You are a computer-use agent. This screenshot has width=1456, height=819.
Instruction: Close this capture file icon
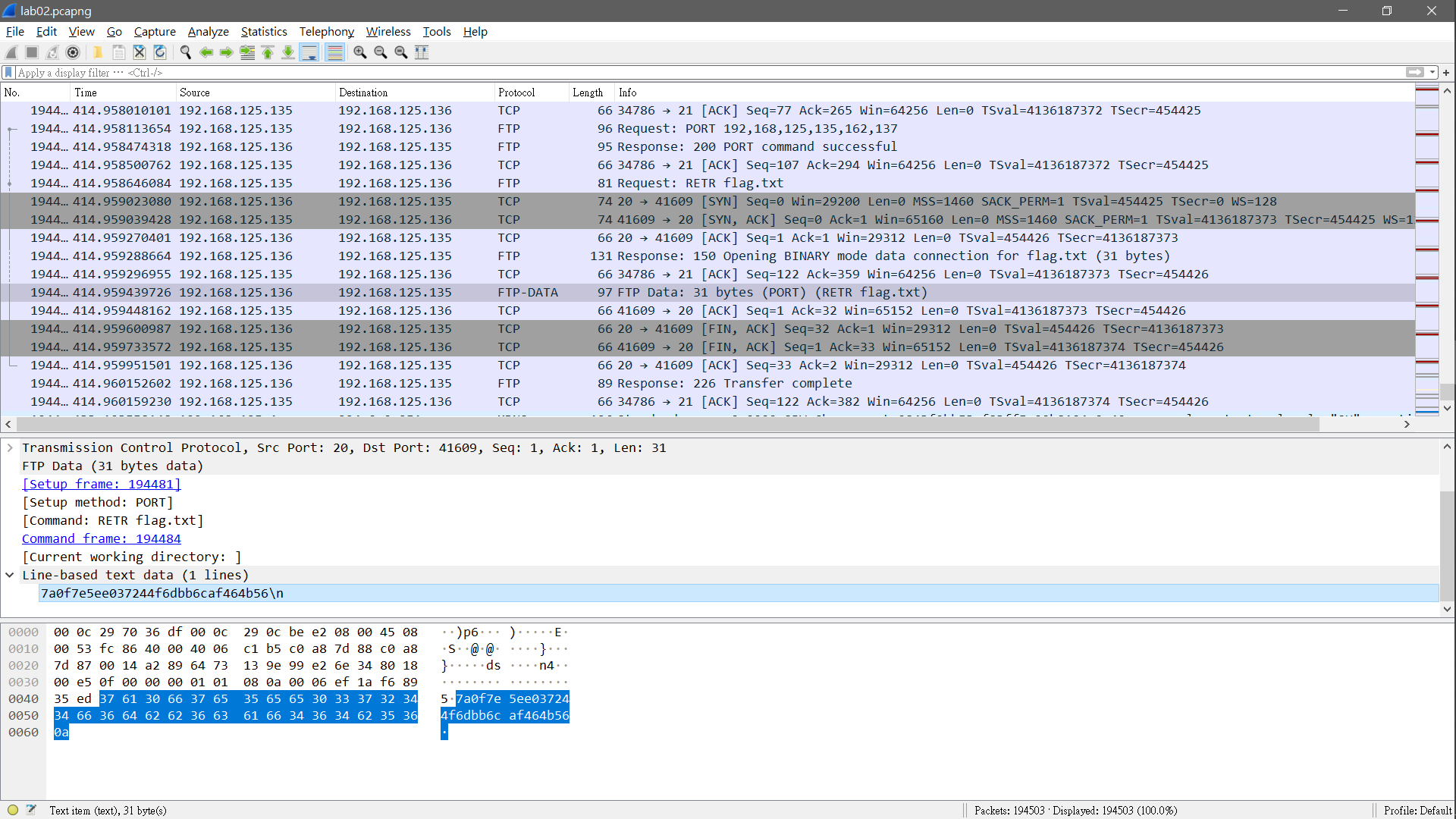pos(140,52)
